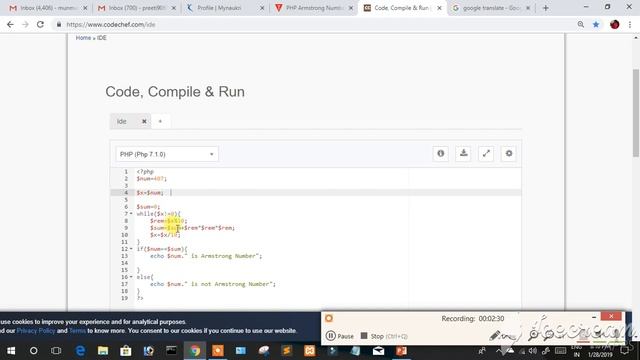Click line 13 echo 'is Armstrong Number'
The image size is (640, 360).
[x=206, y=256]
